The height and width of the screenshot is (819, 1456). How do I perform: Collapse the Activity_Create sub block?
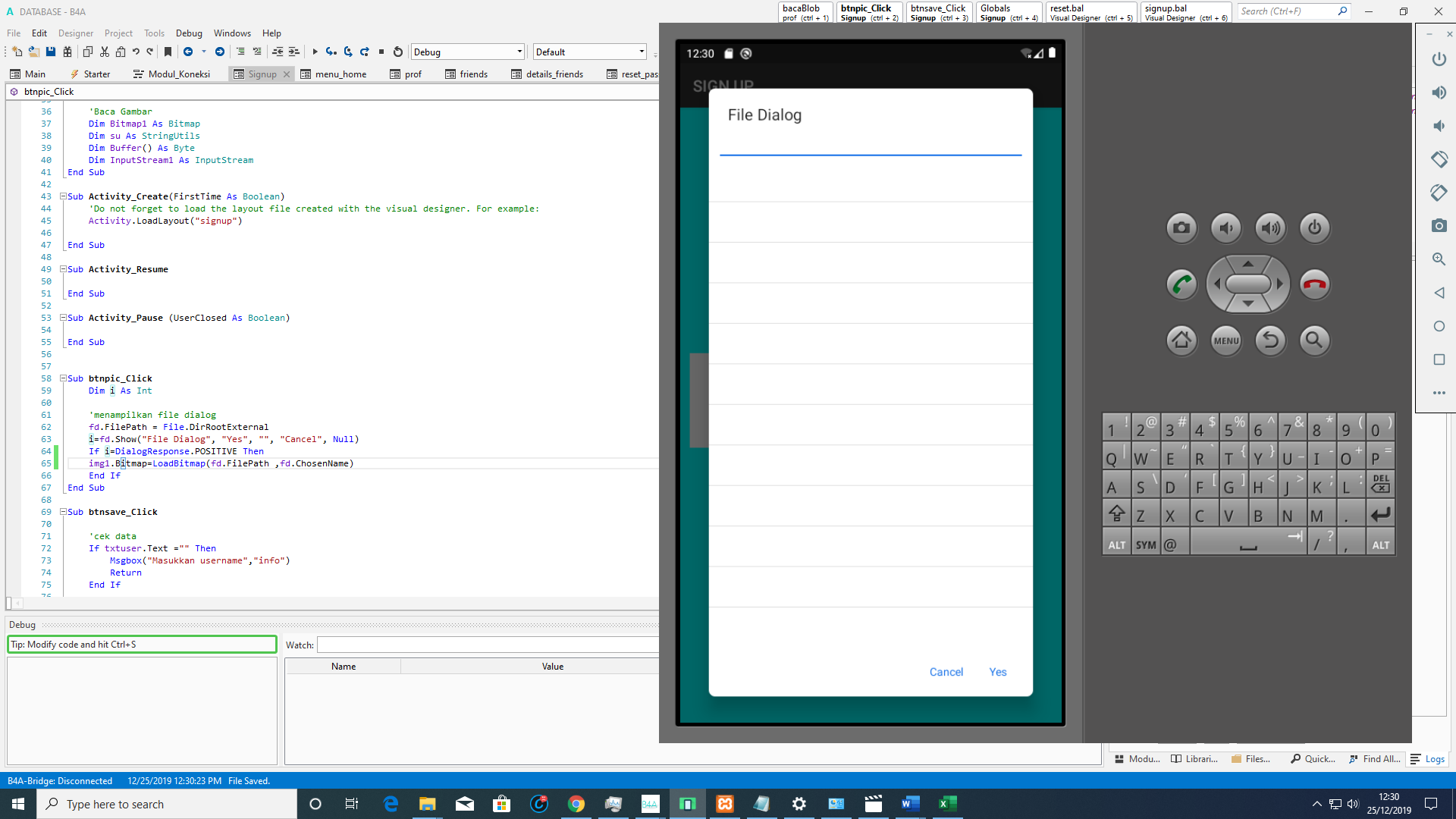coord(64,196)
